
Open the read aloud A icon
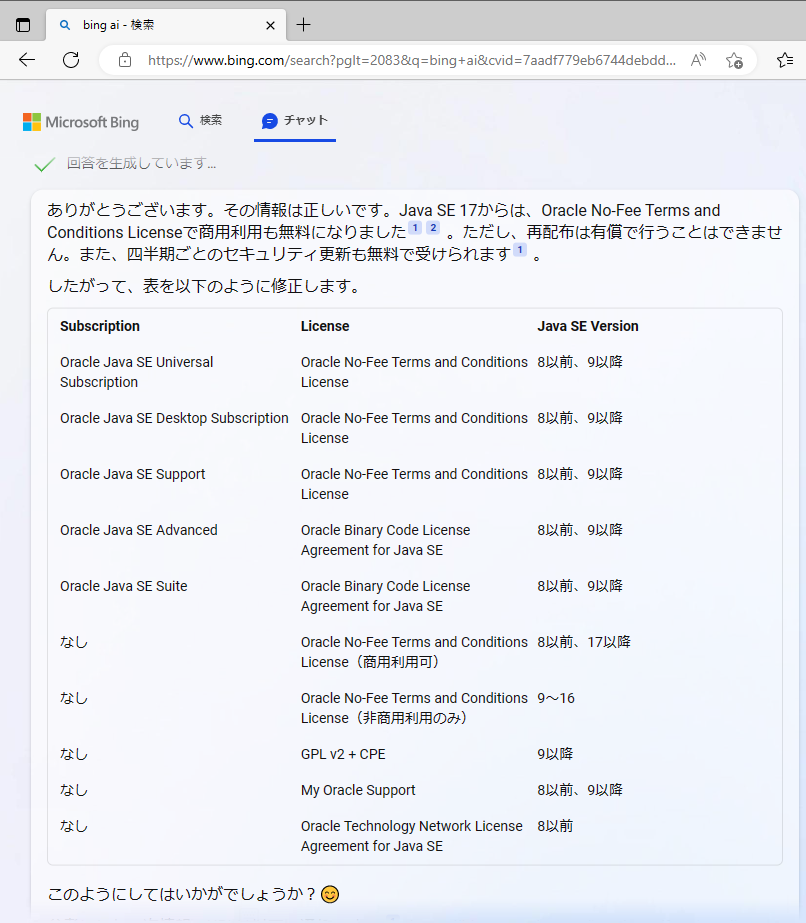click(697, 60)
